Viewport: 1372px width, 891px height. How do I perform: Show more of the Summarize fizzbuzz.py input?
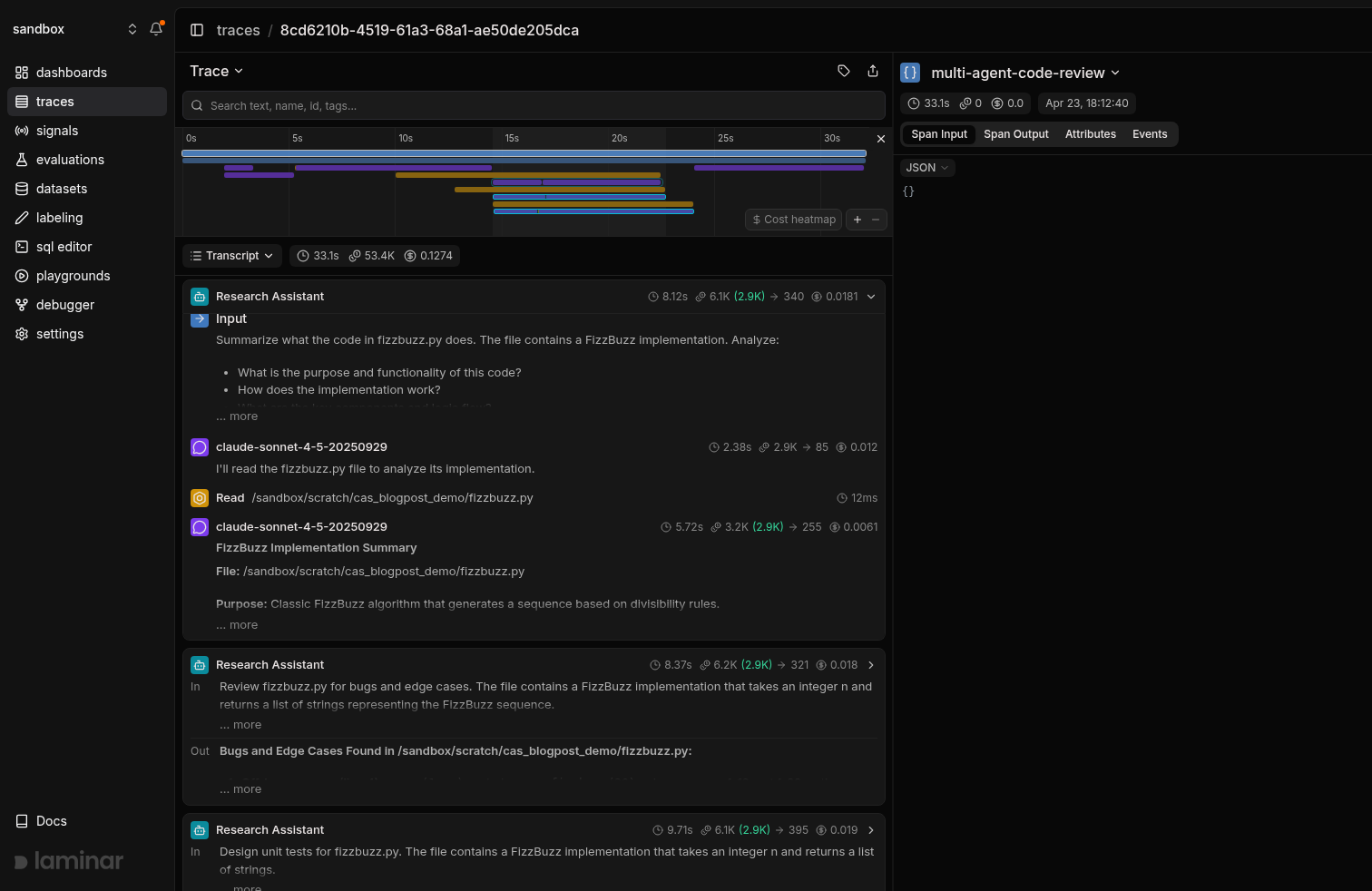click(x=237, y=416)
